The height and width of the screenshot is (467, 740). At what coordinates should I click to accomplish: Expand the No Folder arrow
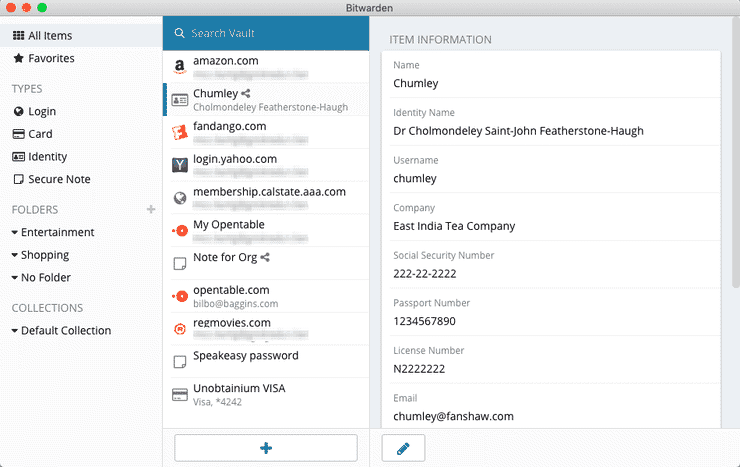[x=15, y=277]
